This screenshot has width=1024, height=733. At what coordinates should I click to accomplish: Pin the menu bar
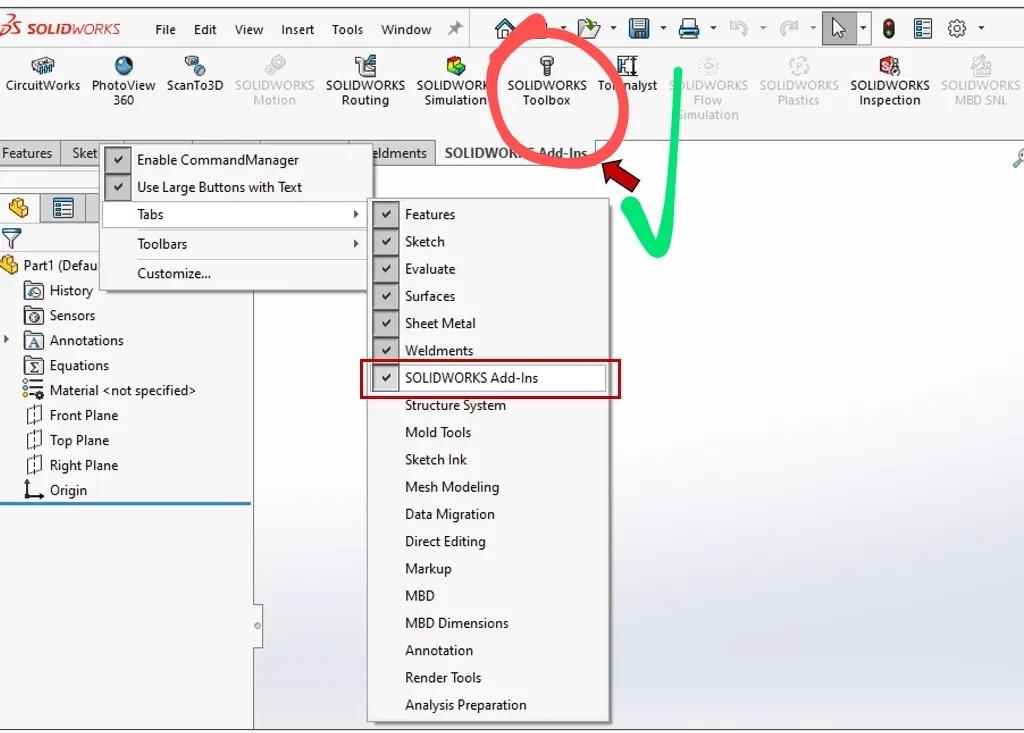click(x=455, y=28)
